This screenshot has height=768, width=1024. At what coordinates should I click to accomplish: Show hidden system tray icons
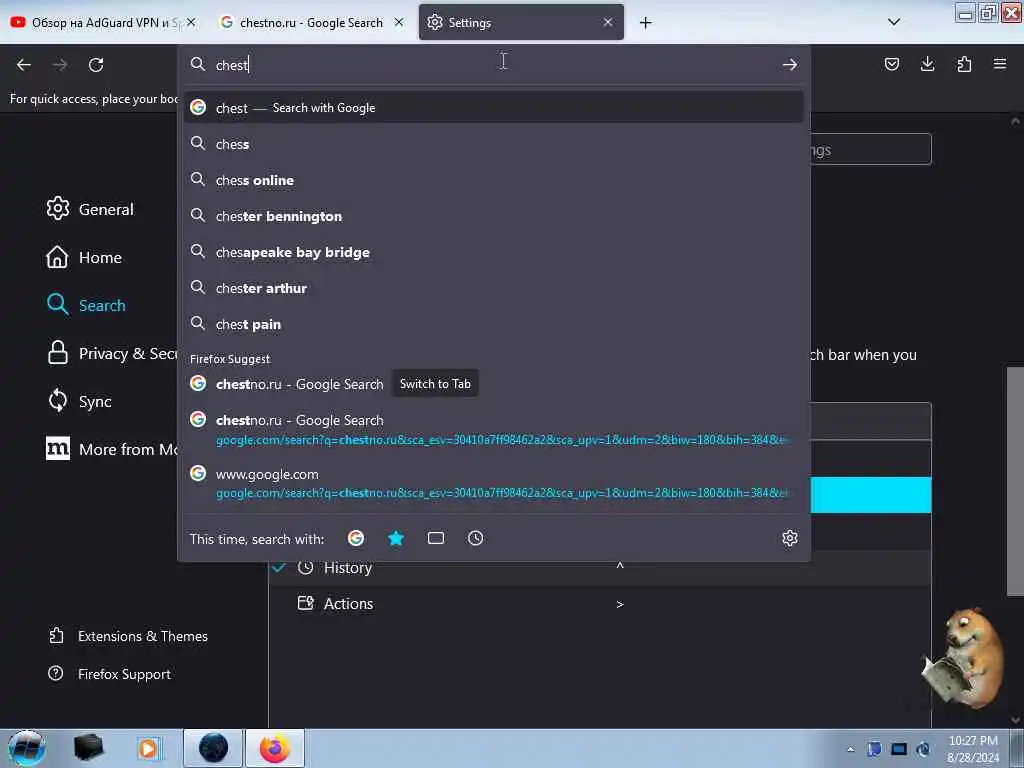(850, 749)
